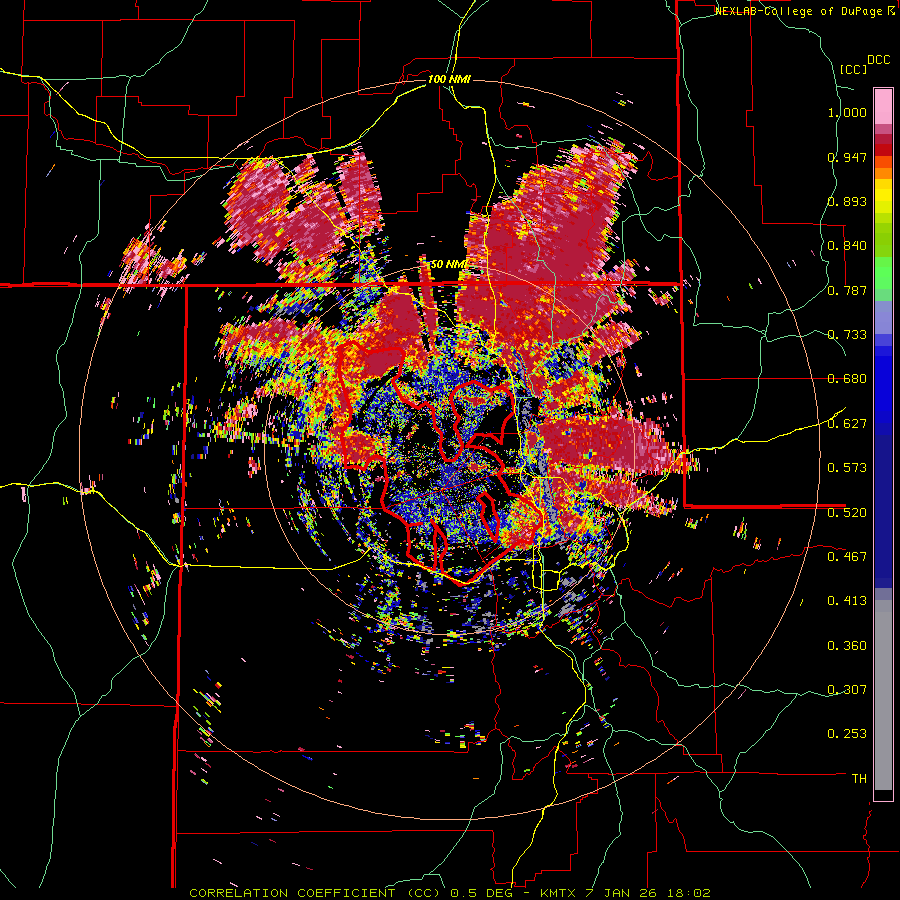This screenshot has height=900, width=900.
Task: Click the 1.000 scale value
Action: 847,112
